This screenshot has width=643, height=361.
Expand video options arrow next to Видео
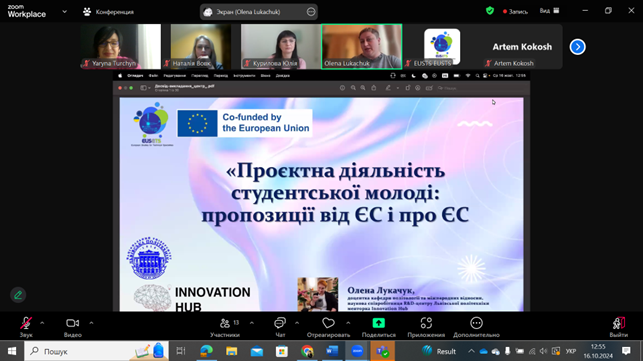click(x=91, y=323)
